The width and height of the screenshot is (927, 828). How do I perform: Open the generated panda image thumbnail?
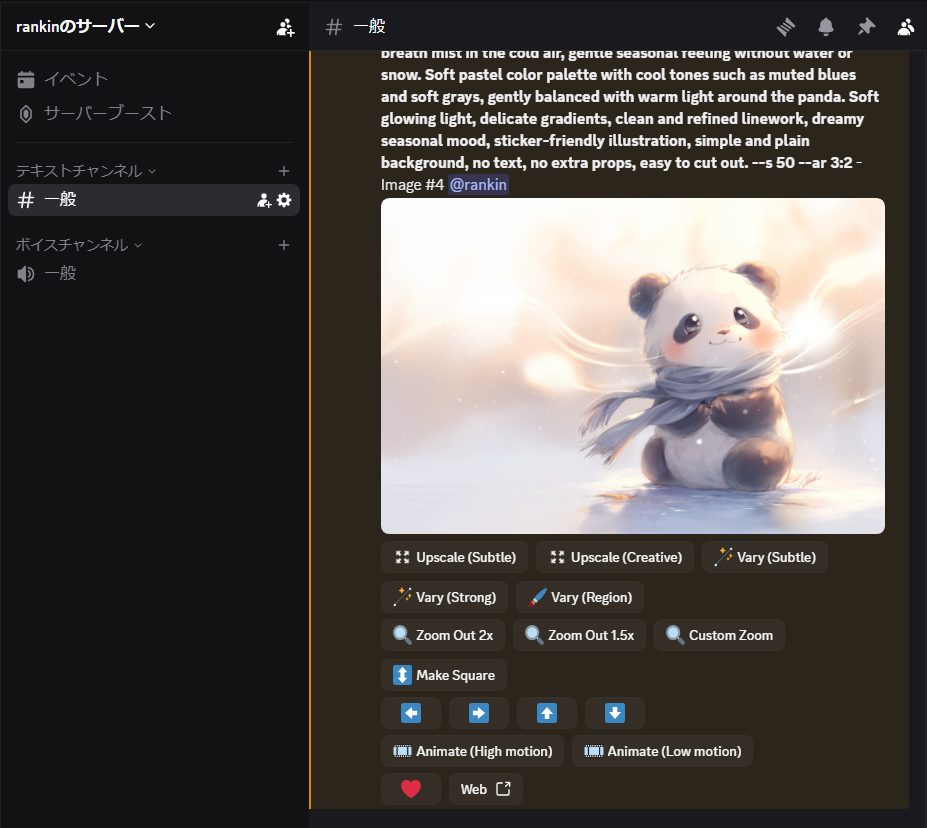tap(632, 366)
